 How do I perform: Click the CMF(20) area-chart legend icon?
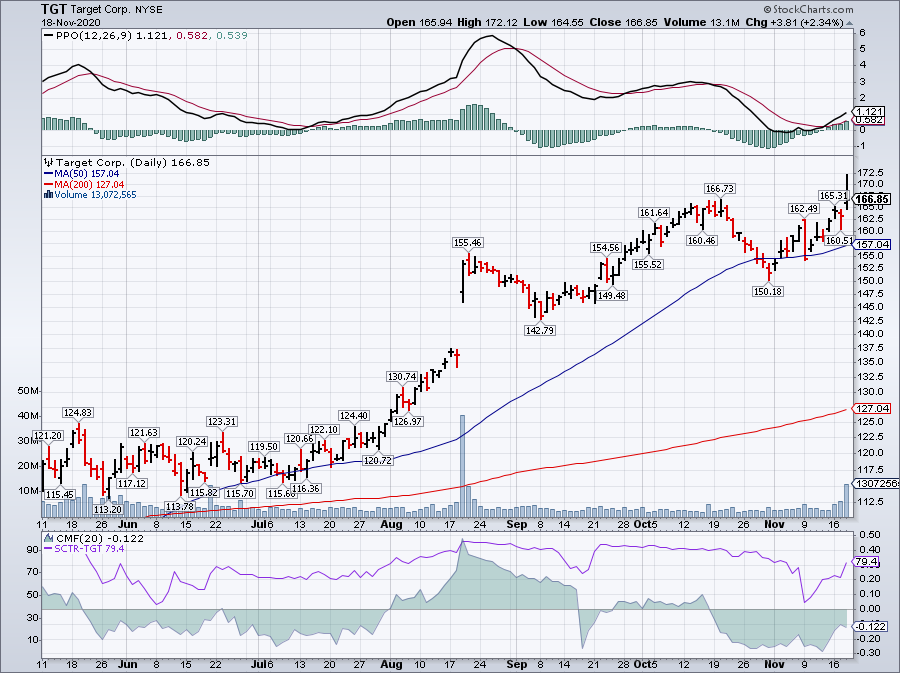click(x=49, y=538)
